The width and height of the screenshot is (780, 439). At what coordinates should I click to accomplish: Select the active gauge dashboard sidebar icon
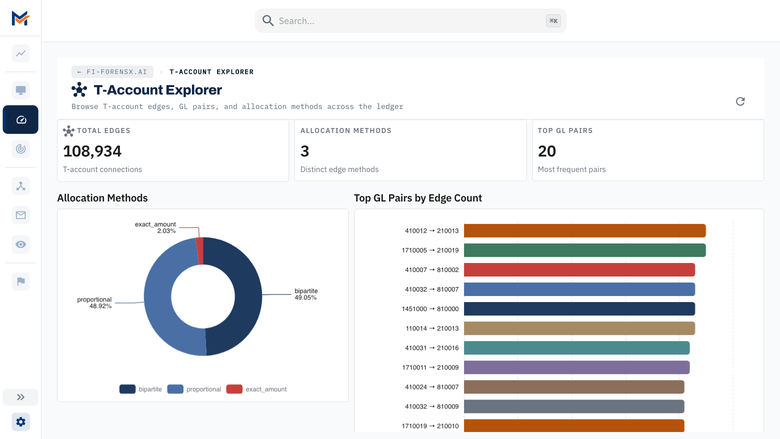[x=20, y=120]
